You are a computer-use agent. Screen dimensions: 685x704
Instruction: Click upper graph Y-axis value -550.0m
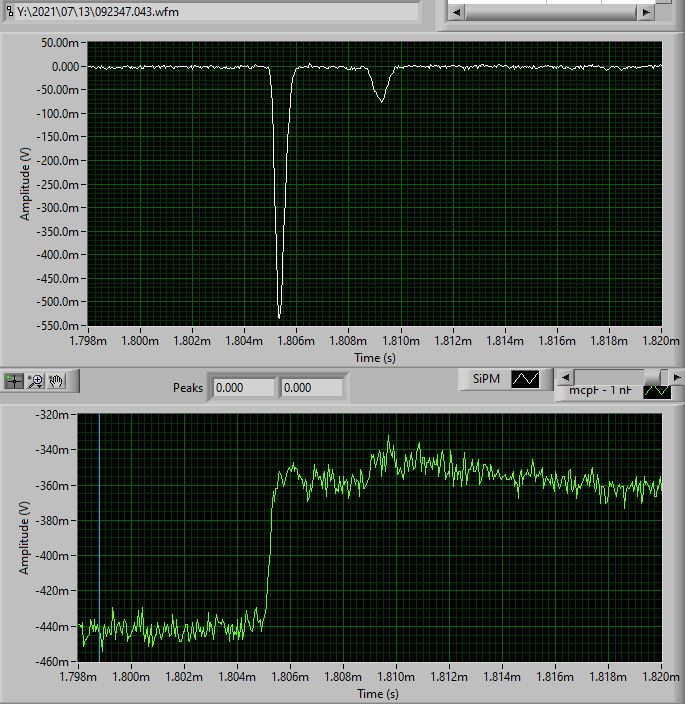coord(57,325)
